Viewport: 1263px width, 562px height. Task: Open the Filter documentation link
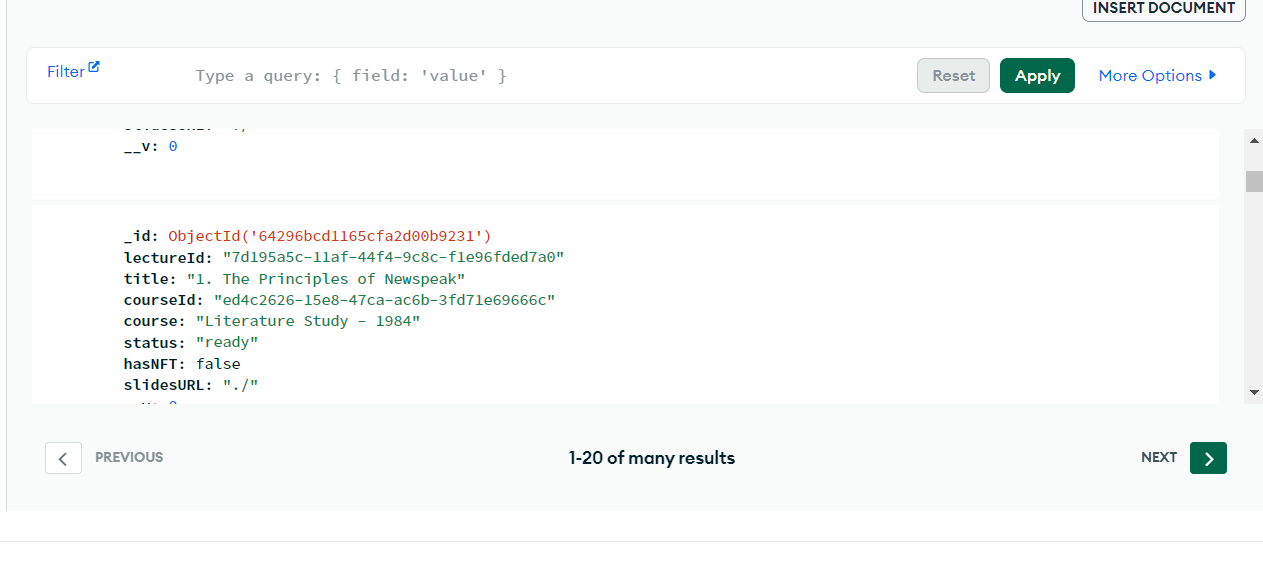tap(66, 72)
